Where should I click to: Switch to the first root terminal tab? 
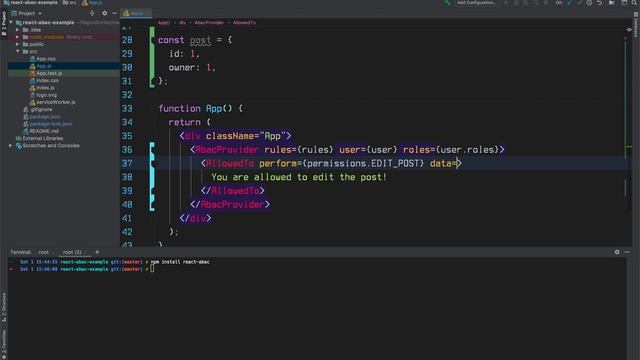pyautogui.click(x=43, y=252)
